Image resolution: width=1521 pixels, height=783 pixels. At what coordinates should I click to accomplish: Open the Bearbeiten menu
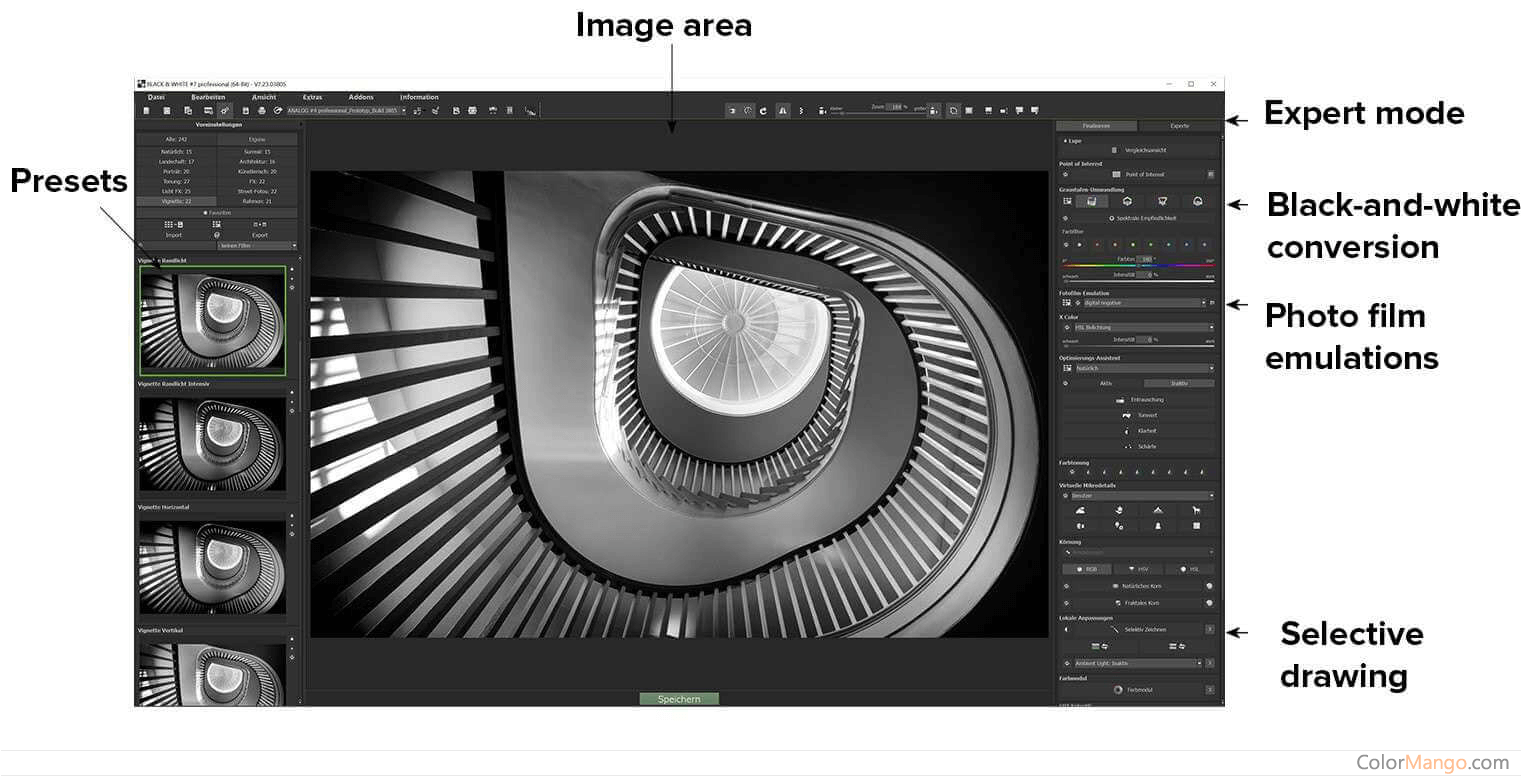tap(208, 97)
